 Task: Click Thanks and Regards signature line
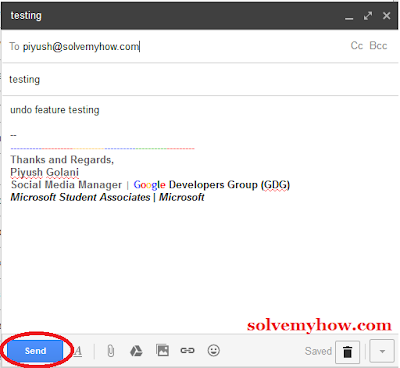[62, 160]
